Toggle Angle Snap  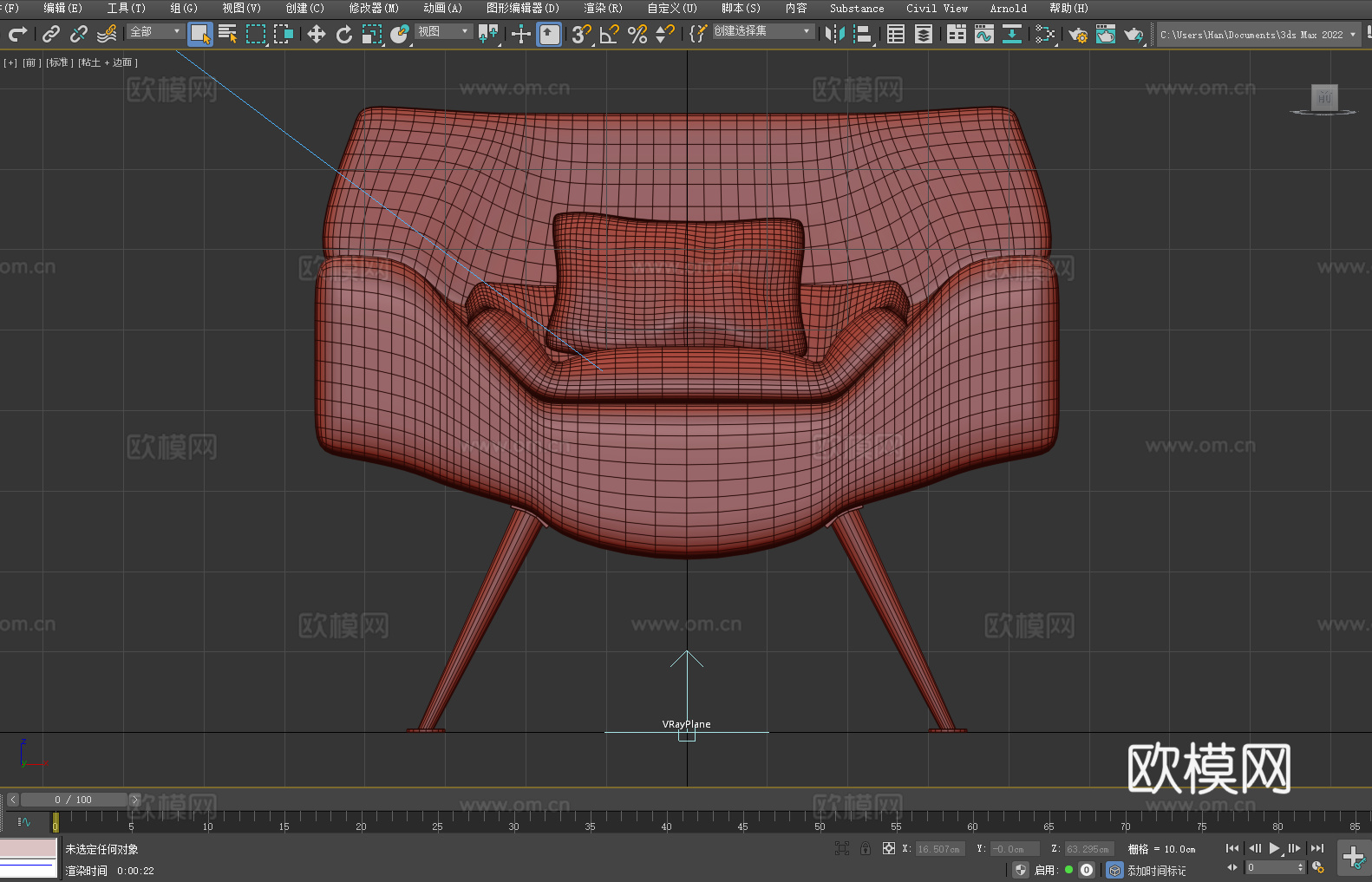(x=610, y=34)
